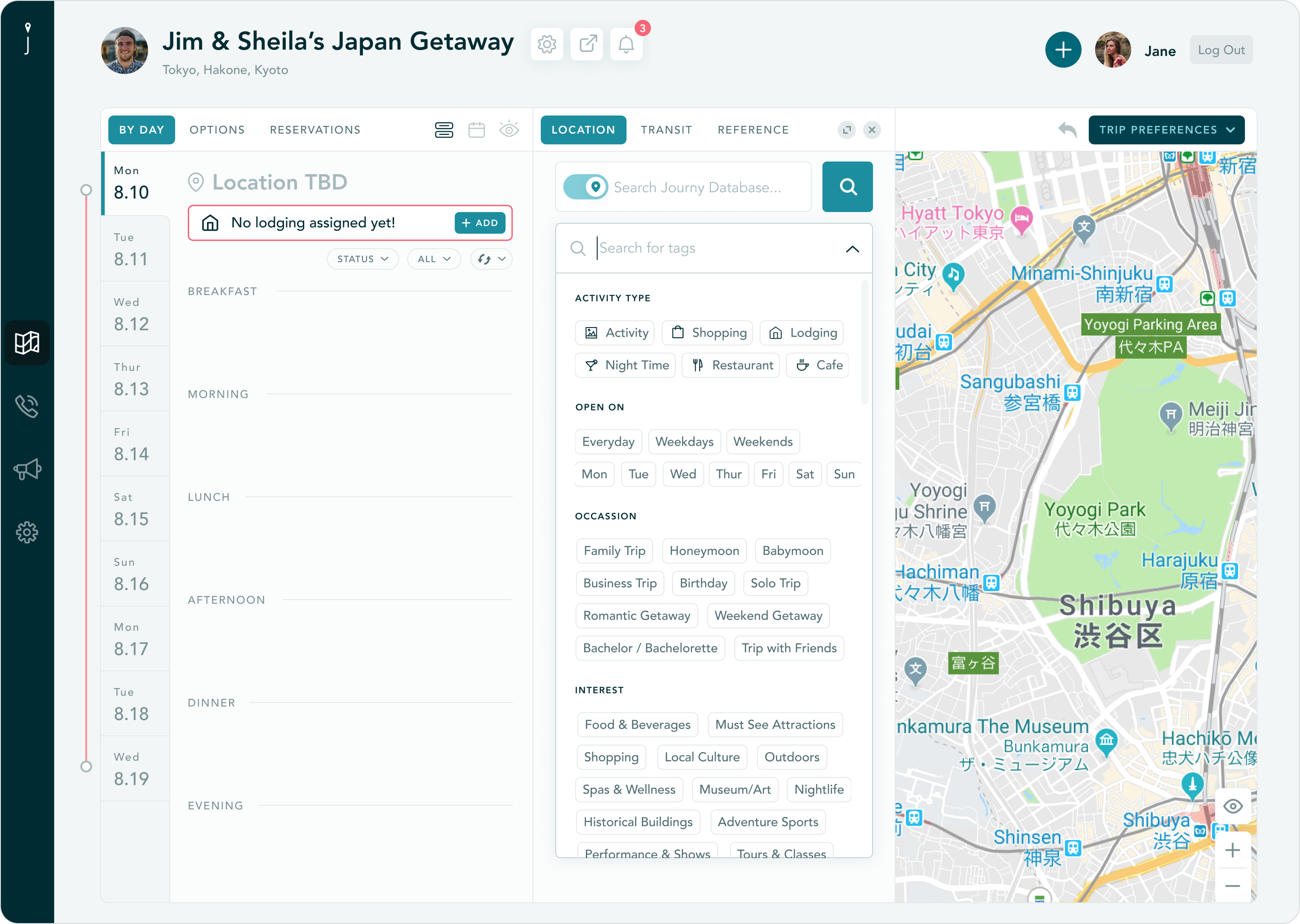Click the share/export trip icon
Viewport: 1300px width, 924px height.
pos(587,44)
